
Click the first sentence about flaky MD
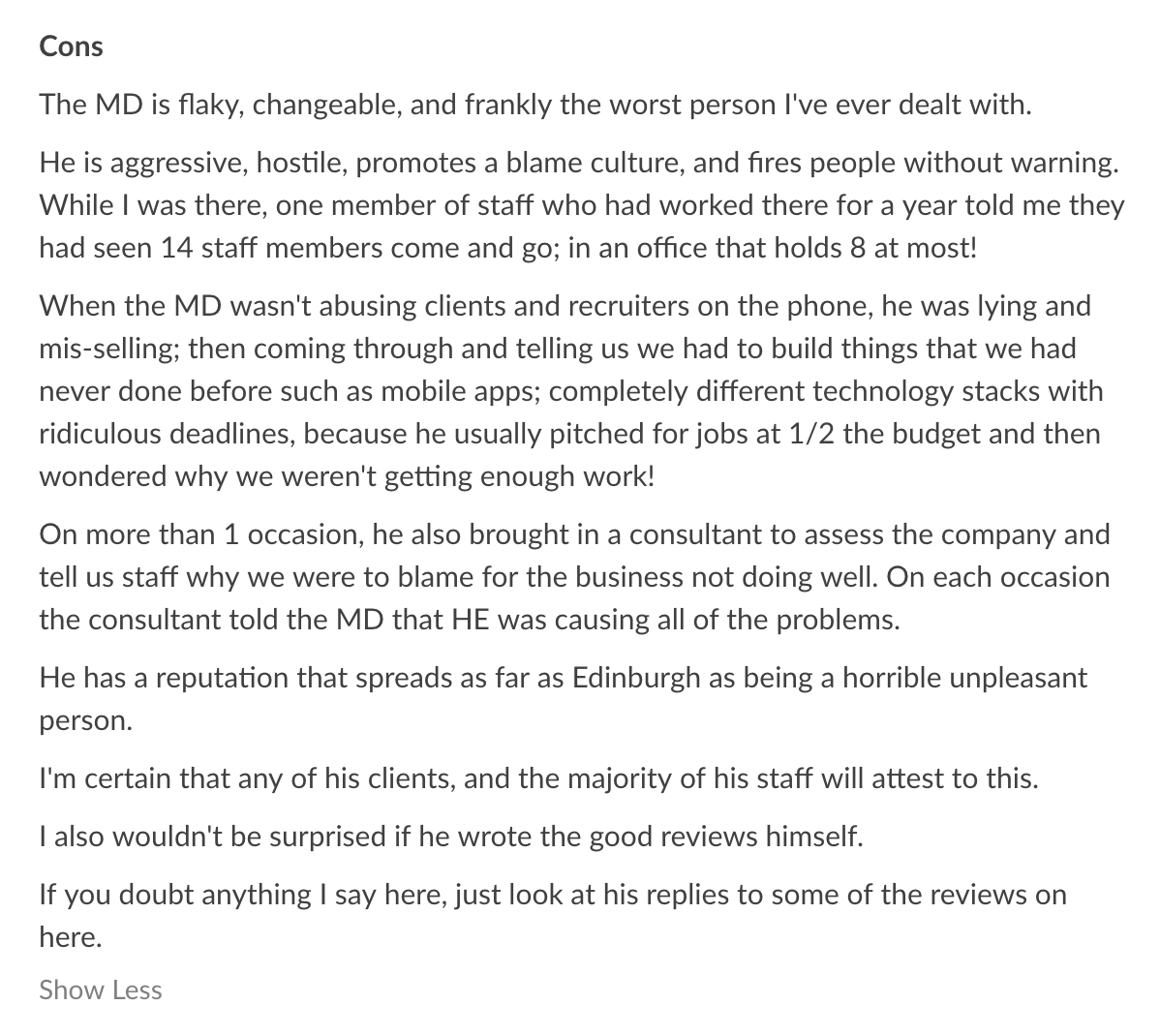[535, 104]
